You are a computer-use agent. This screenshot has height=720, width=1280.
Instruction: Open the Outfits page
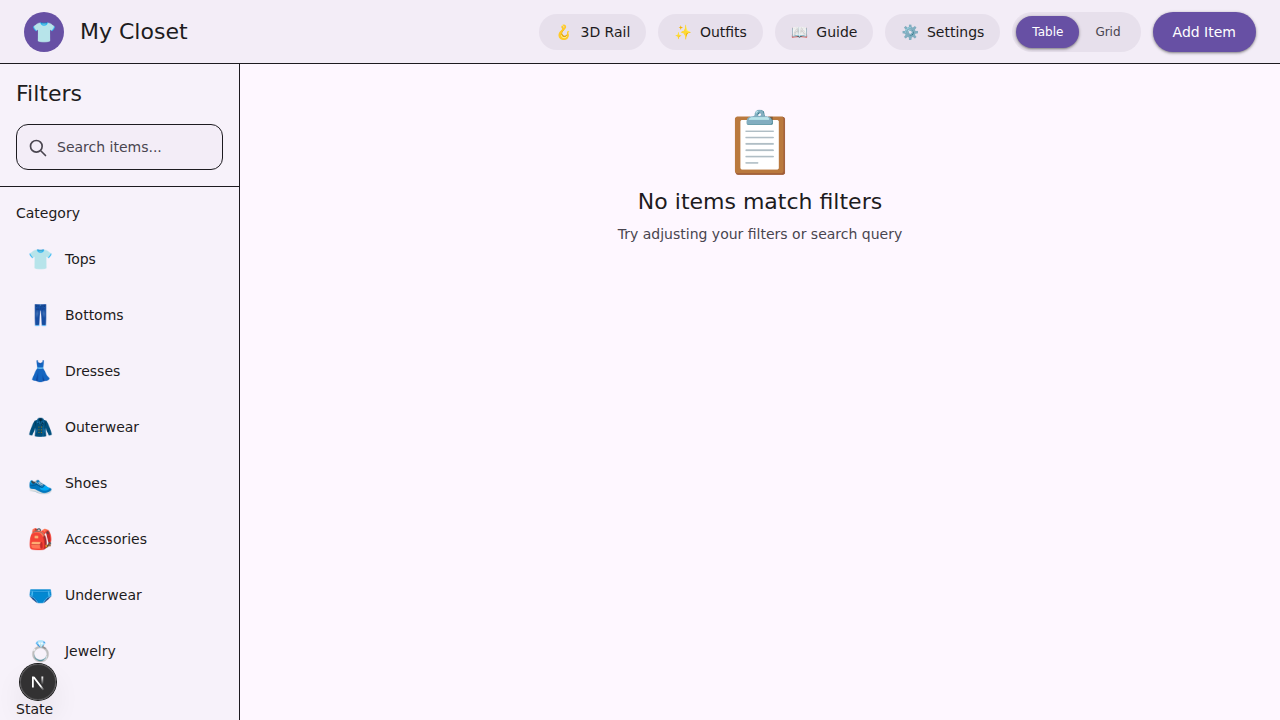(710, 31)
